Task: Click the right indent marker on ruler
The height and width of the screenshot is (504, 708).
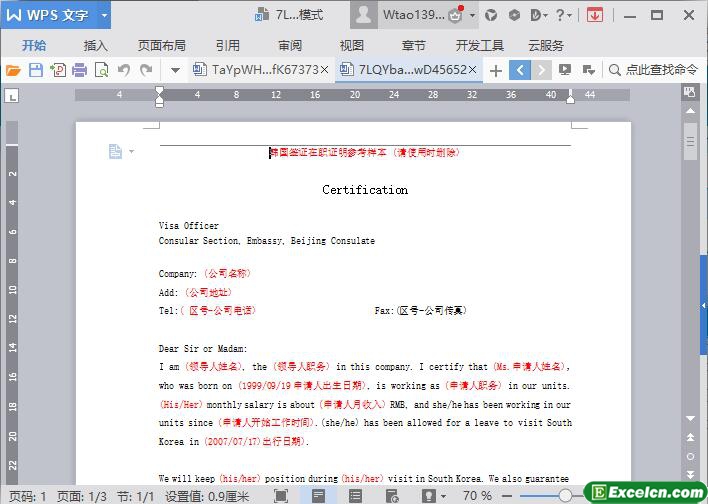Action: click(x=571, y=98)
